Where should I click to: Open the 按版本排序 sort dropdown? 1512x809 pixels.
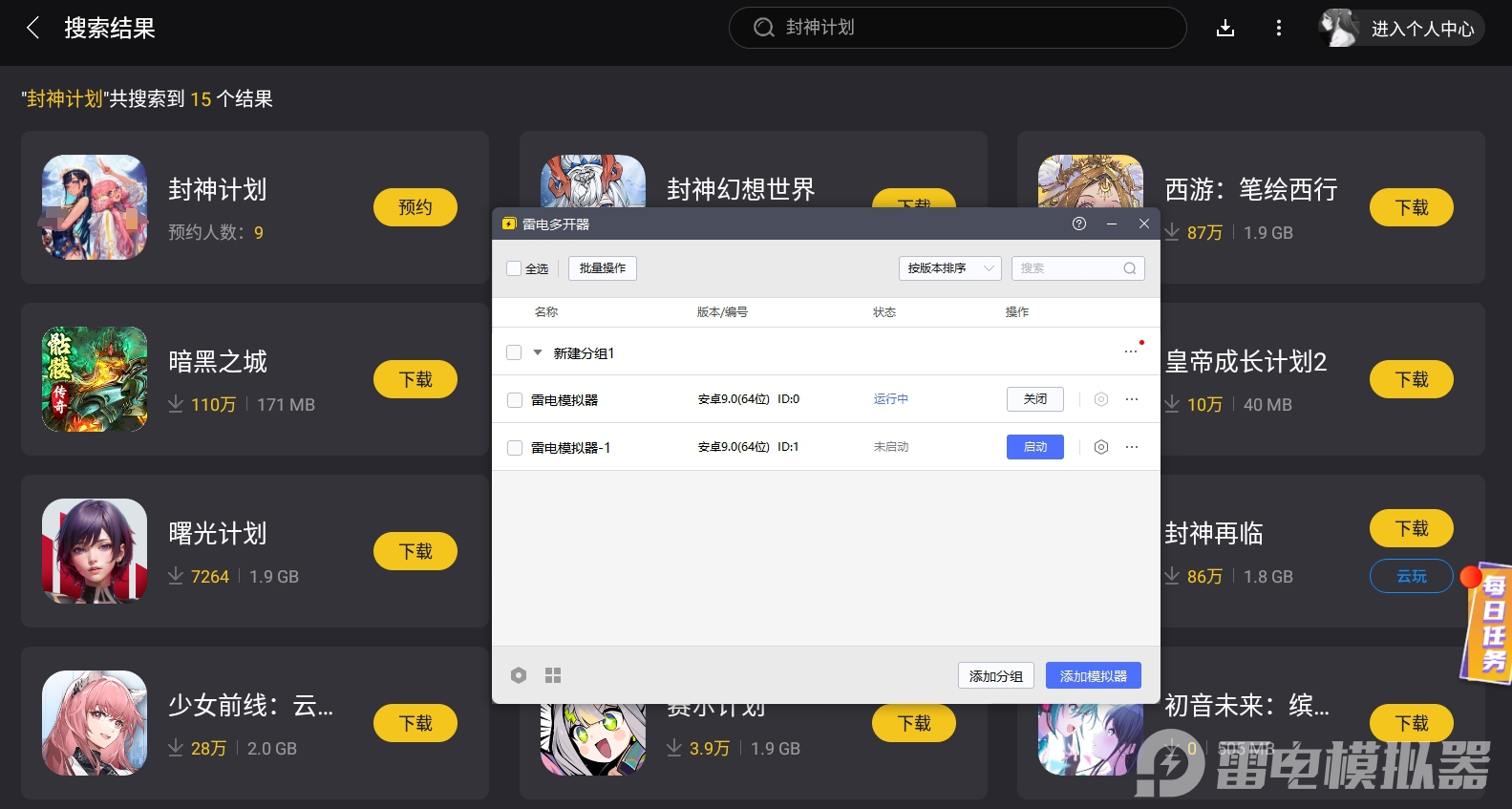tap(949, 268)
